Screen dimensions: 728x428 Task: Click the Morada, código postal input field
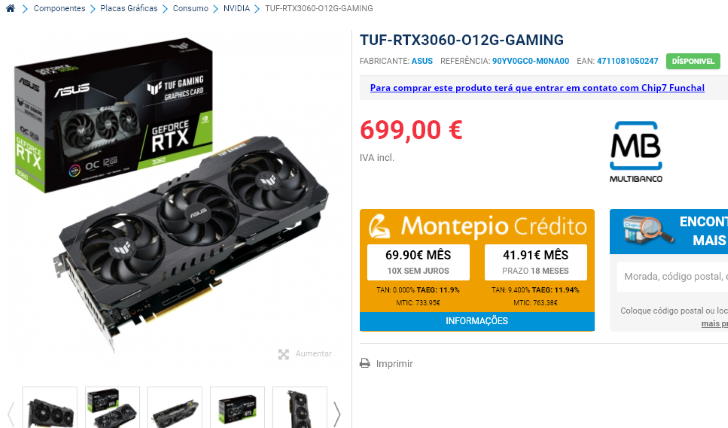[x=672, y=277]
